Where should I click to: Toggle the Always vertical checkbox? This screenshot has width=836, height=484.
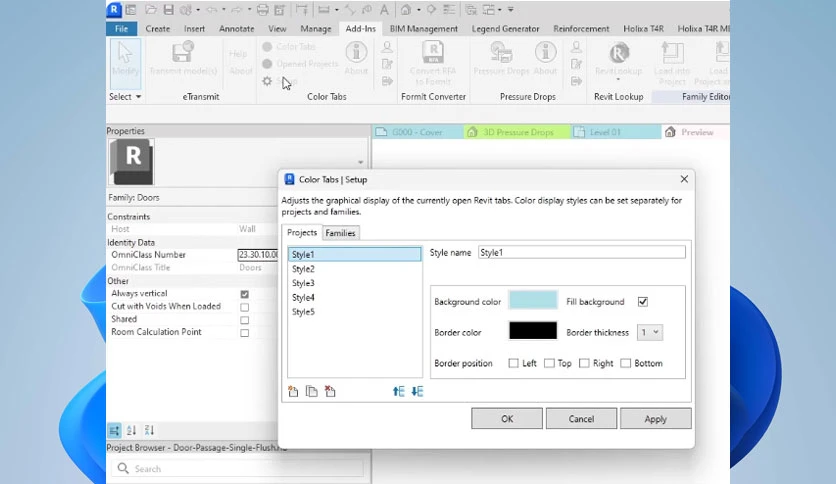pos(245,294)
